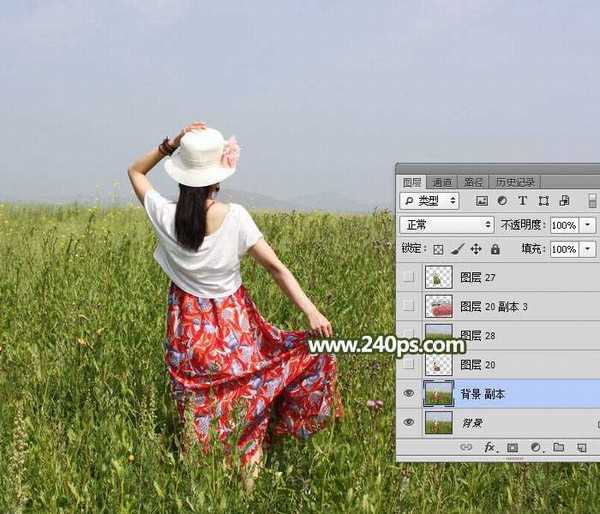This screenshot has width=600, height=514.
Task: Show the 图层 27 layer
Action: click(408, 277)
